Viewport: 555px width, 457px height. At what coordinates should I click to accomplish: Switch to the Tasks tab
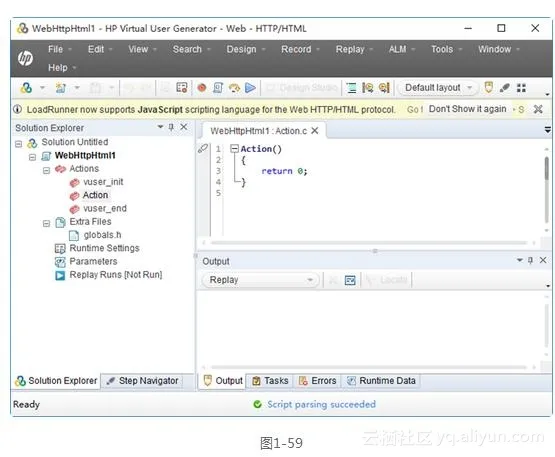pyautogui.click(x=270, y=381)
